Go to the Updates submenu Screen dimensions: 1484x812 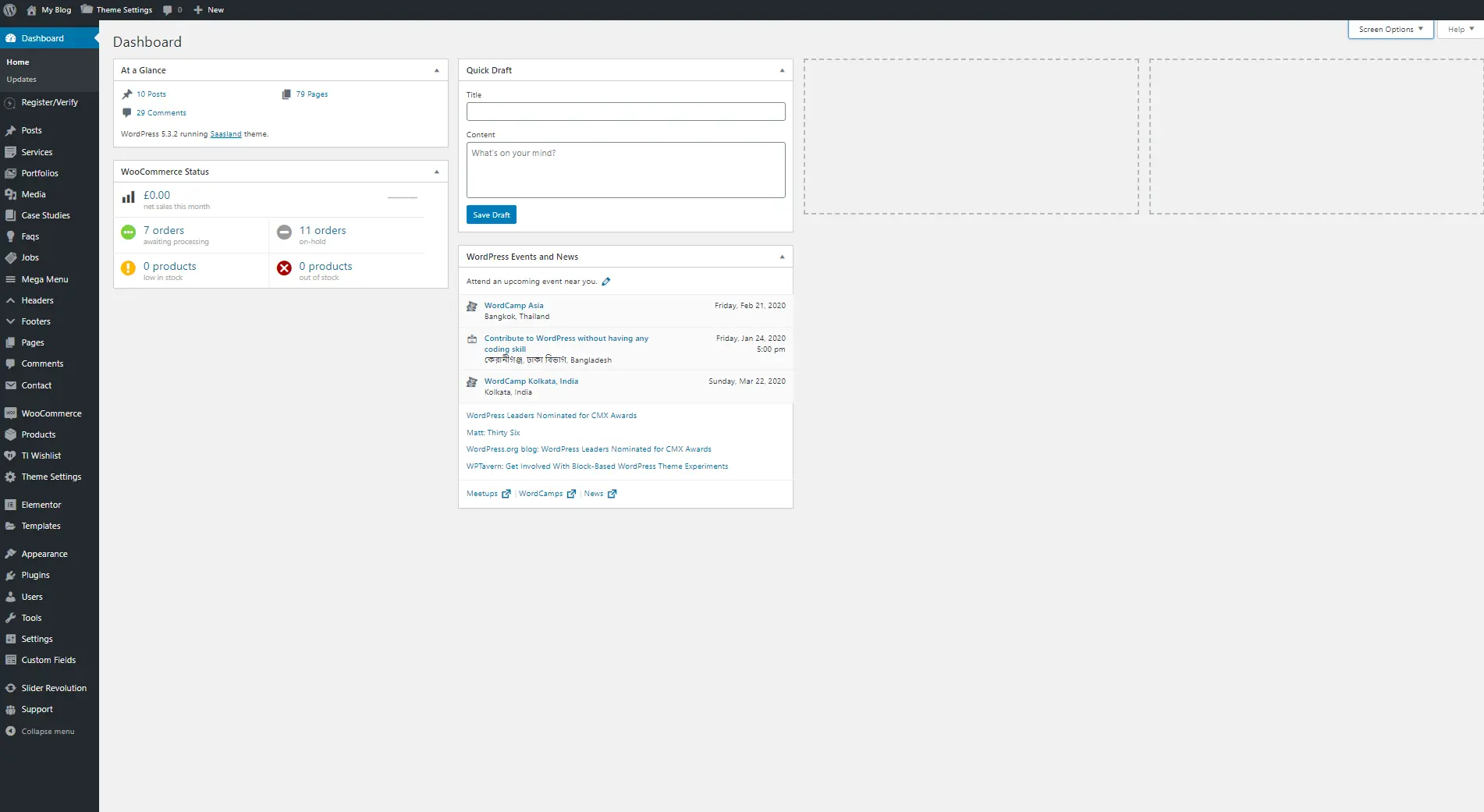(x=21, y=80)
